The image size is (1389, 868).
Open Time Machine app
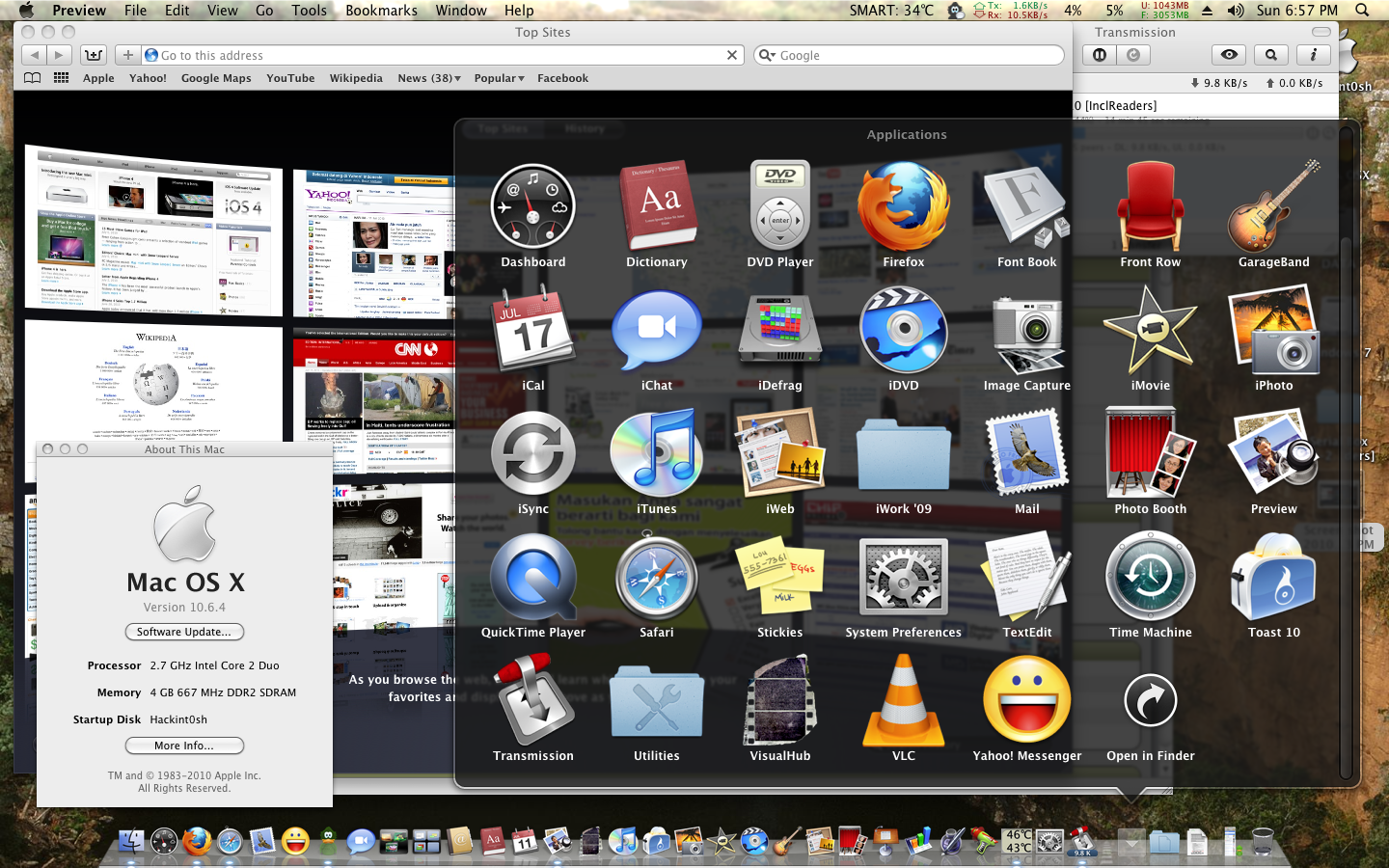point(1151,577)
